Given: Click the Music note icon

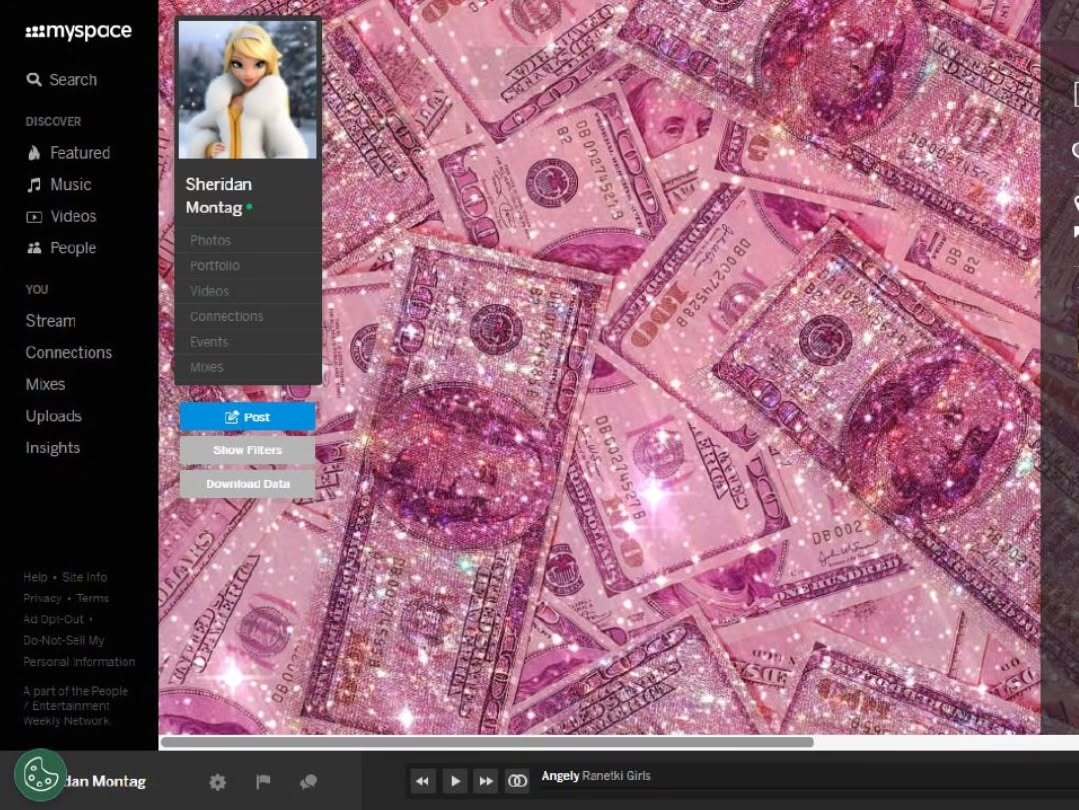Looking at the screenshot, I should click(34, 184).
